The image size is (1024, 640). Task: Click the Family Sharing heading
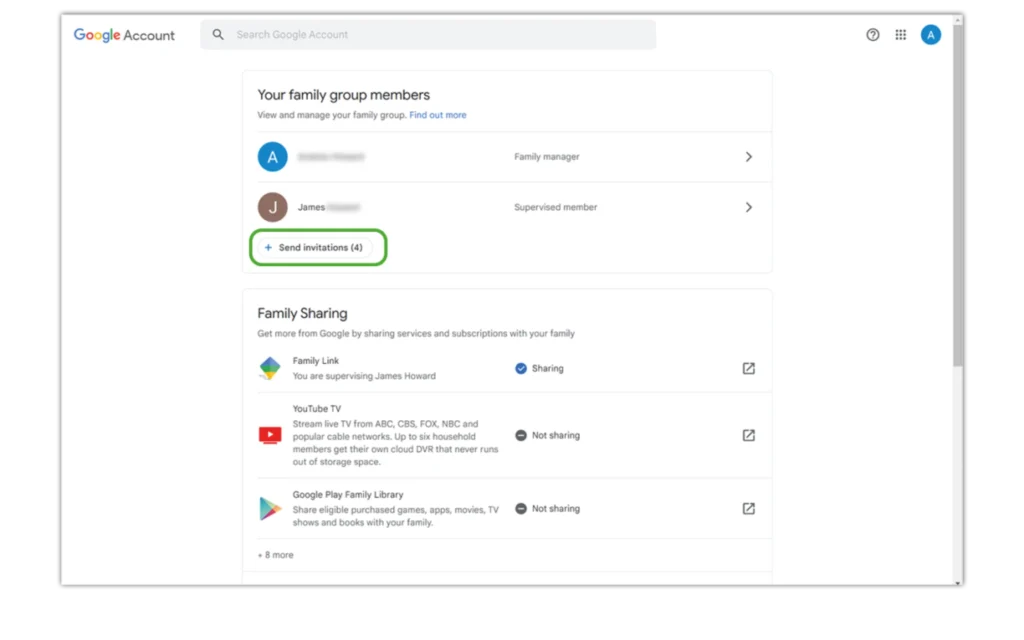click(x=302, y=313)
